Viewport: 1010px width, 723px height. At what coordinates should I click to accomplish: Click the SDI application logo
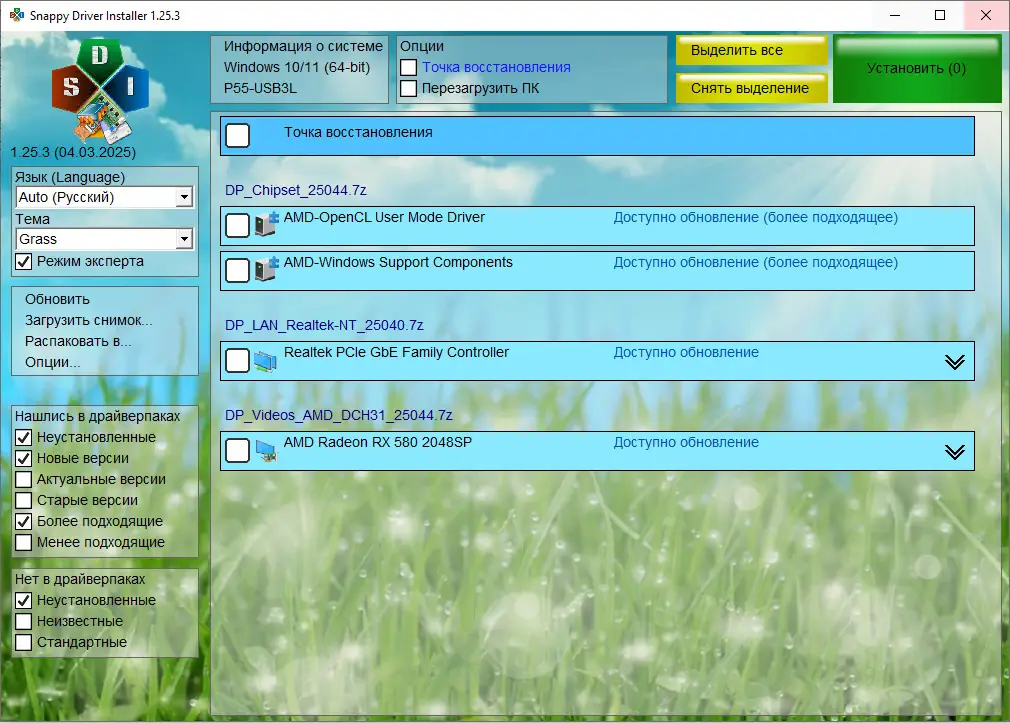click(100, 90)
